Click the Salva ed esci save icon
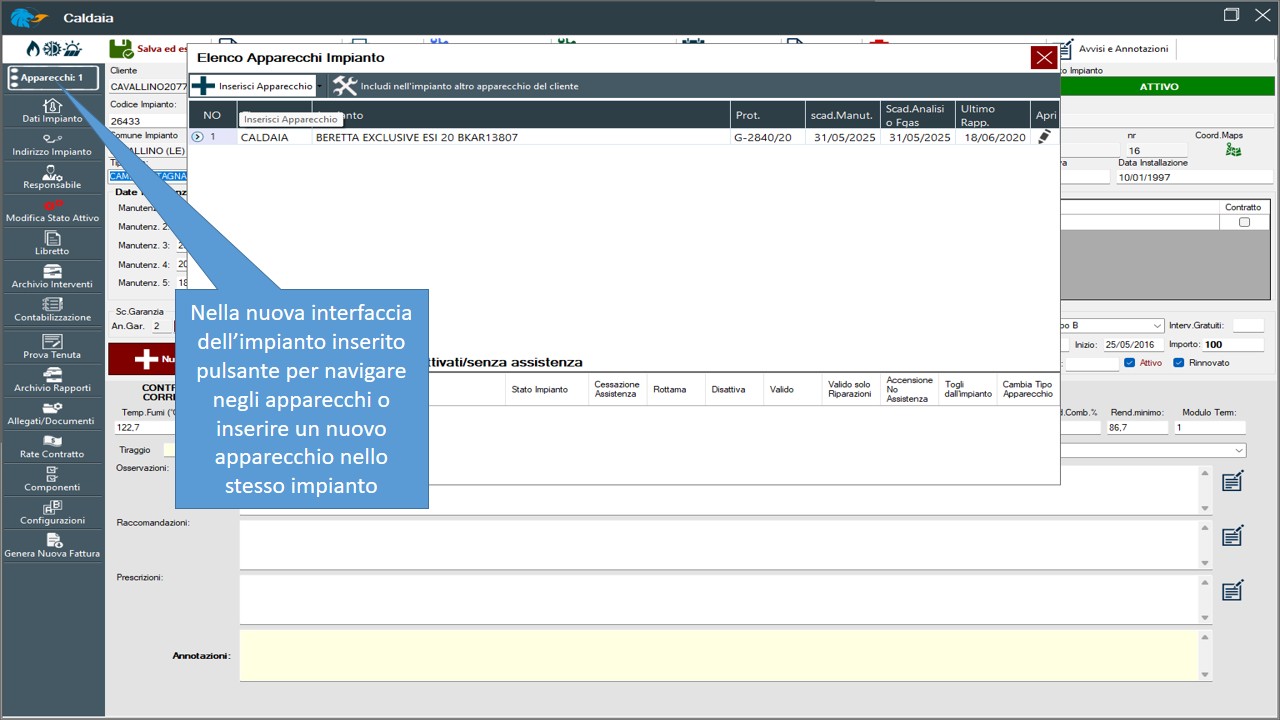Screen dimensions: 1280x720 coord(121,49)
